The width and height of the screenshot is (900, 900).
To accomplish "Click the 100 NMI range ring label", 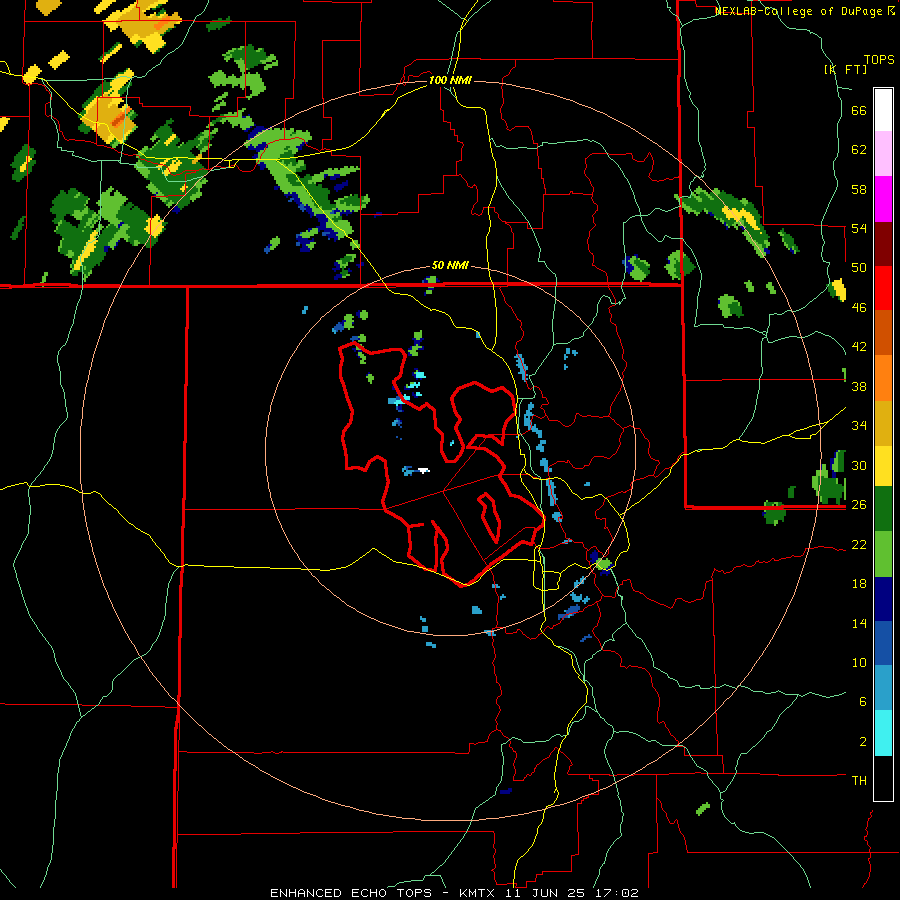I will [449, 80].
